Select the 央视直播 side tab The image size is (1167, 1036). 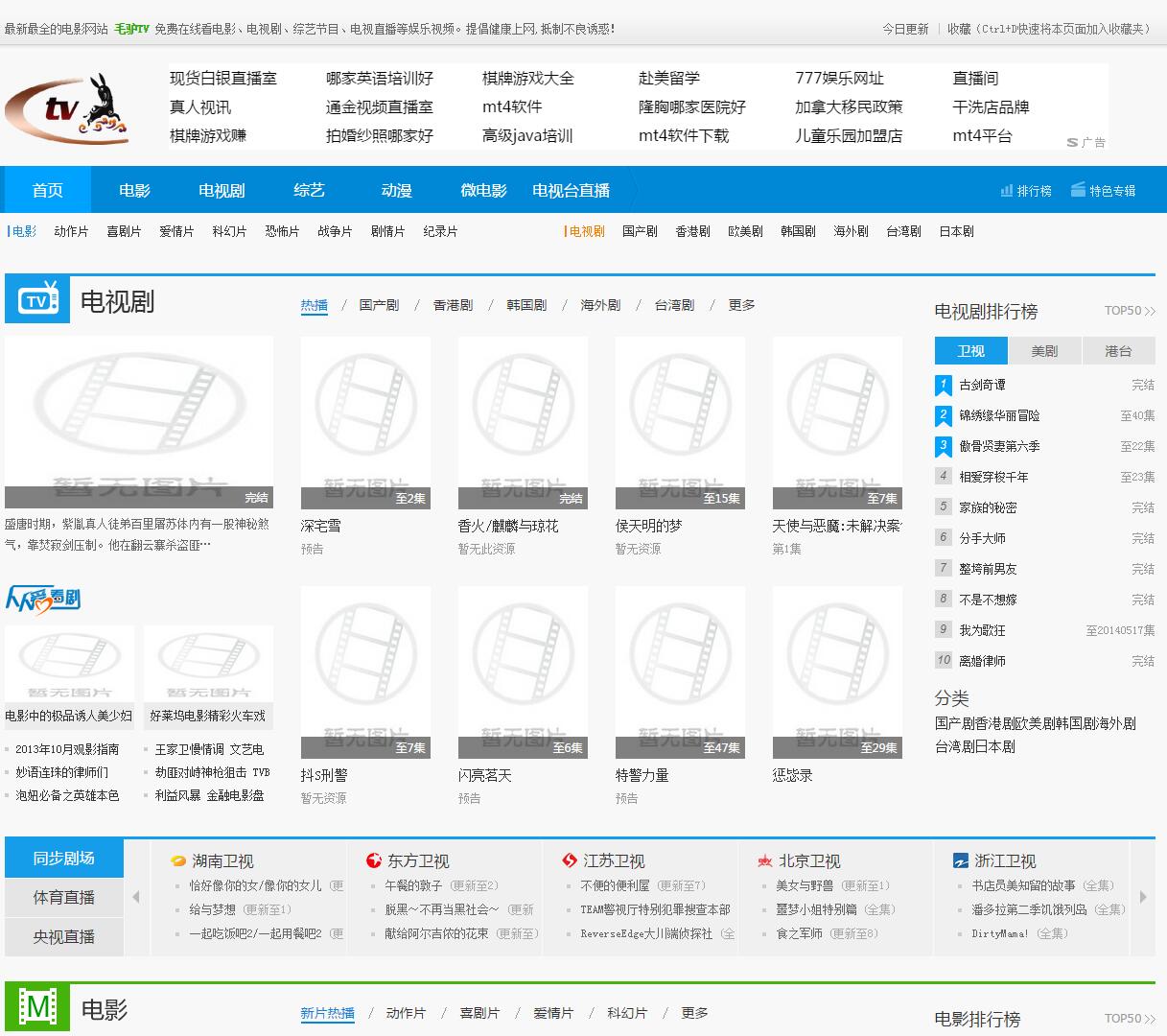(x=64, y=937)
